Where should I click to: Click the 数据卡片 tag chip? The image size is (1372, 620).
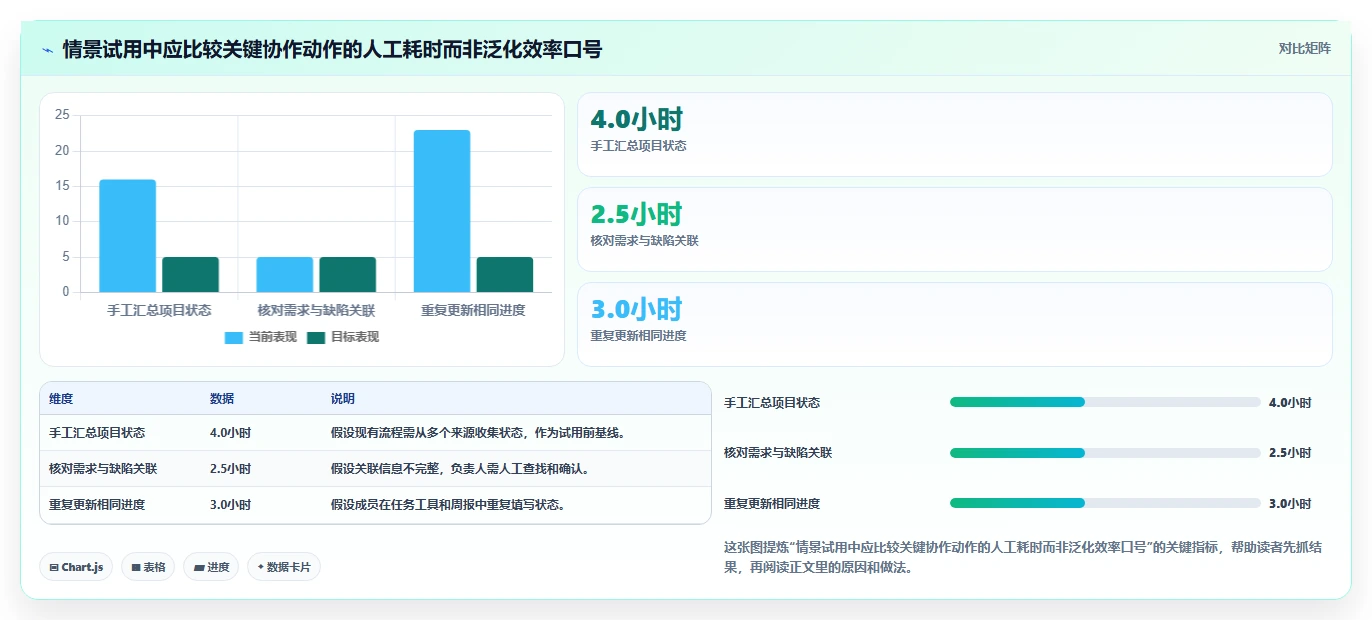(284, 567)
